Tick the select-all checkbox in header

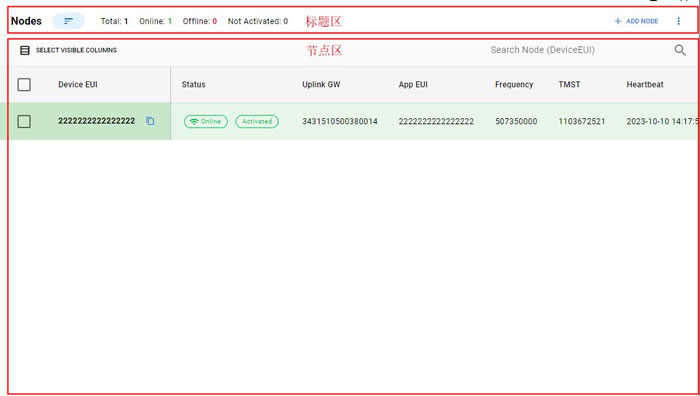[24, 84]
